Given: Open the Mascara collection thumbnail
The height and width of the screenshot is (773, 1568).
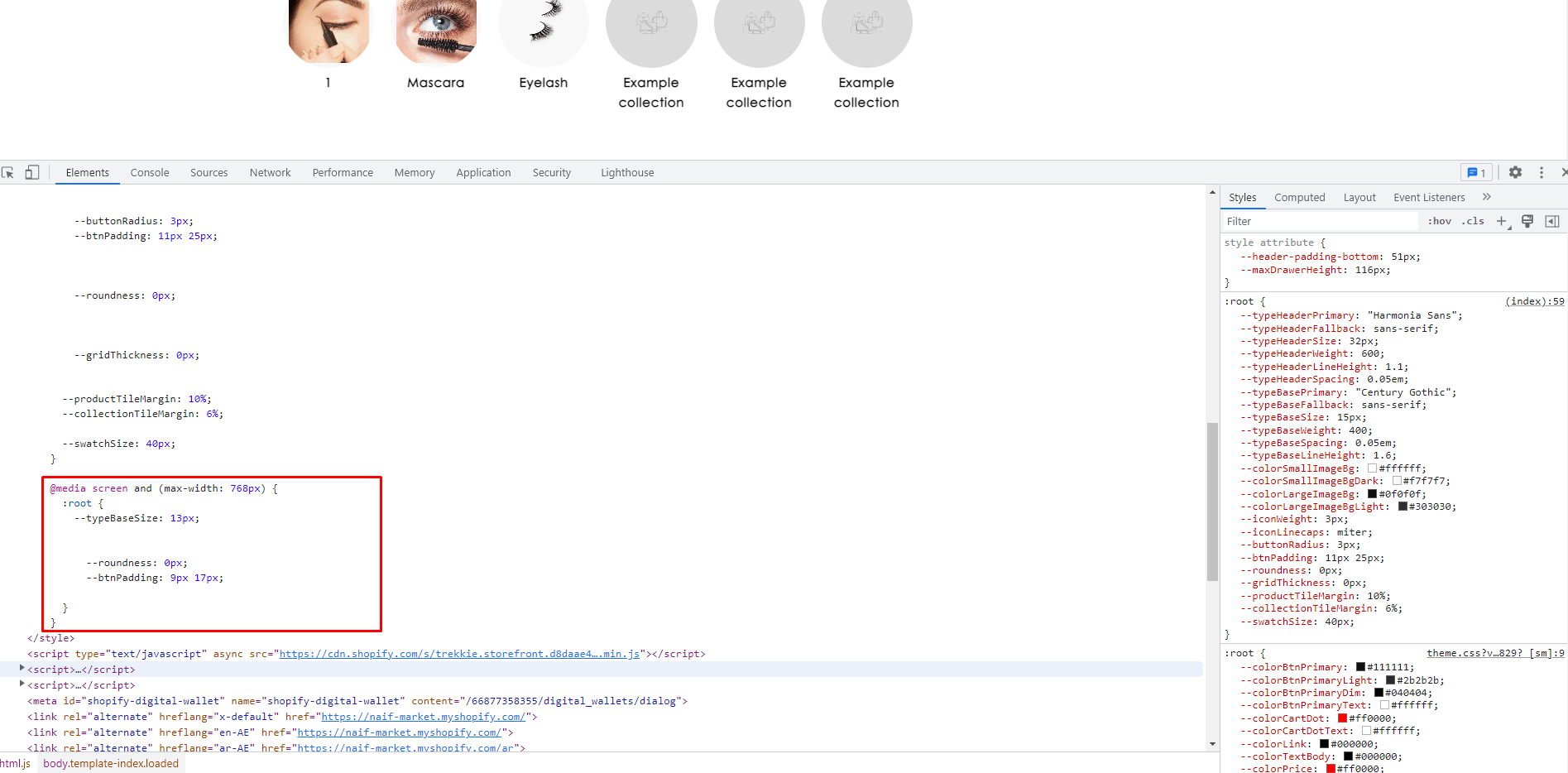Looking at the screenshot, I should (x=436, y=30).
